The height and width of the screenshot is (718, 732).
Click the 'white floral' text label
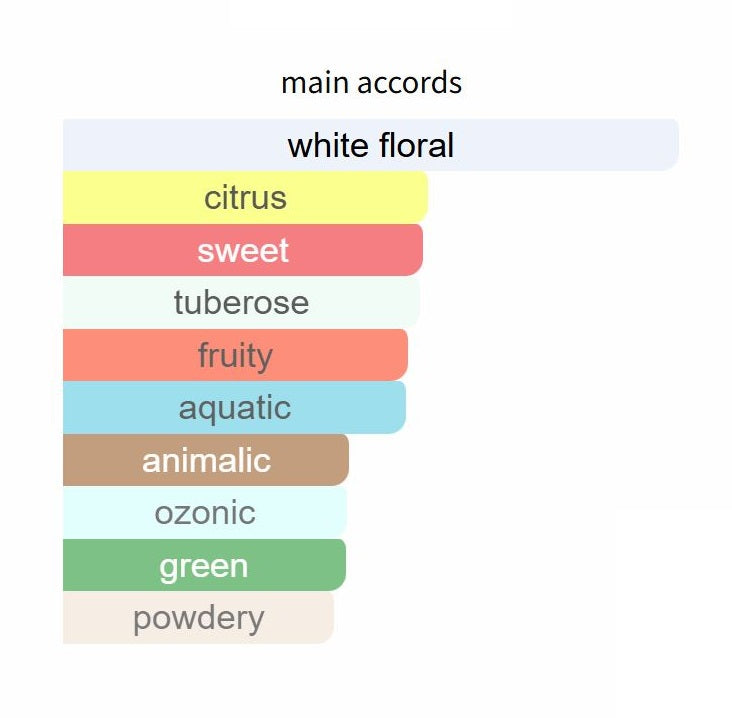(371, 146)
